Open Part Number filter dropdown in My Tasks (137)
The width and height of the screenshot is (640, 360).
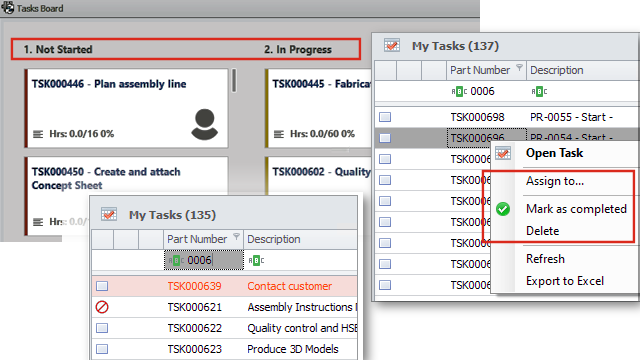(519, 67)
